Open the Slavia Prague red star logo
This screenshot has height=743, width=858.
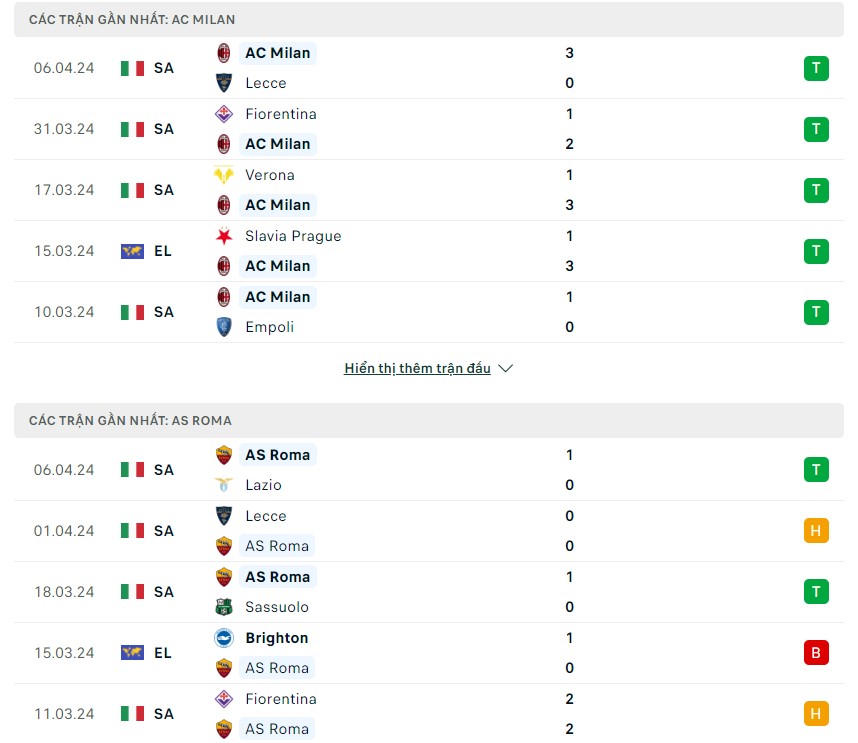coord(225,236)
